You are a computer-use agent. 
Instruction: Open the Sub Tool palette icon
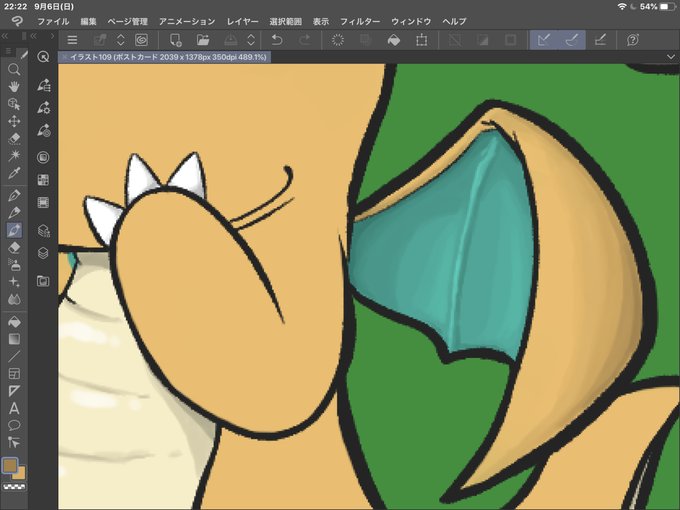43,85
